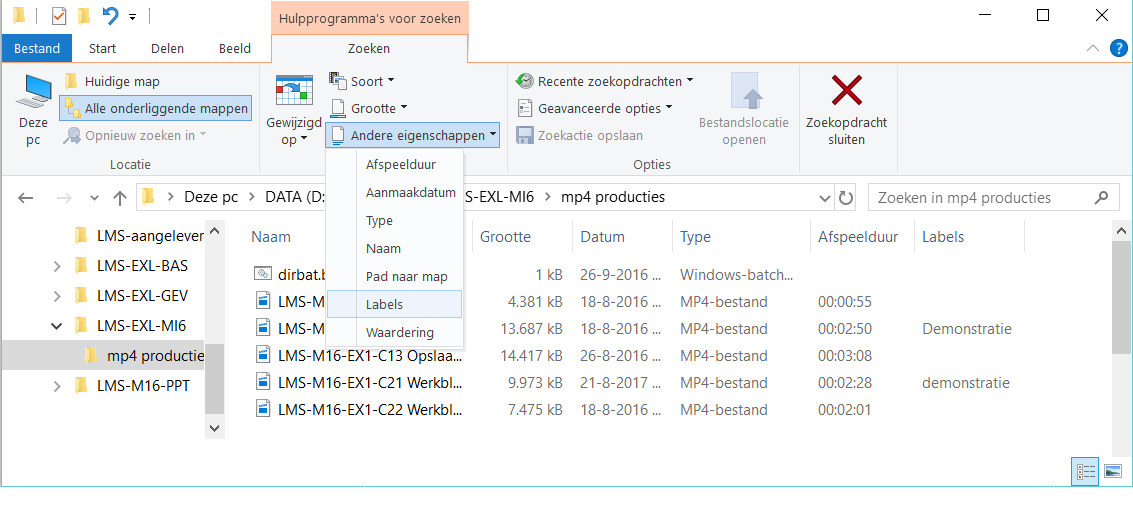Open Quick Access Toolbar customize dropdown
Screen dimensions: 1133x515
coord(132,16)
